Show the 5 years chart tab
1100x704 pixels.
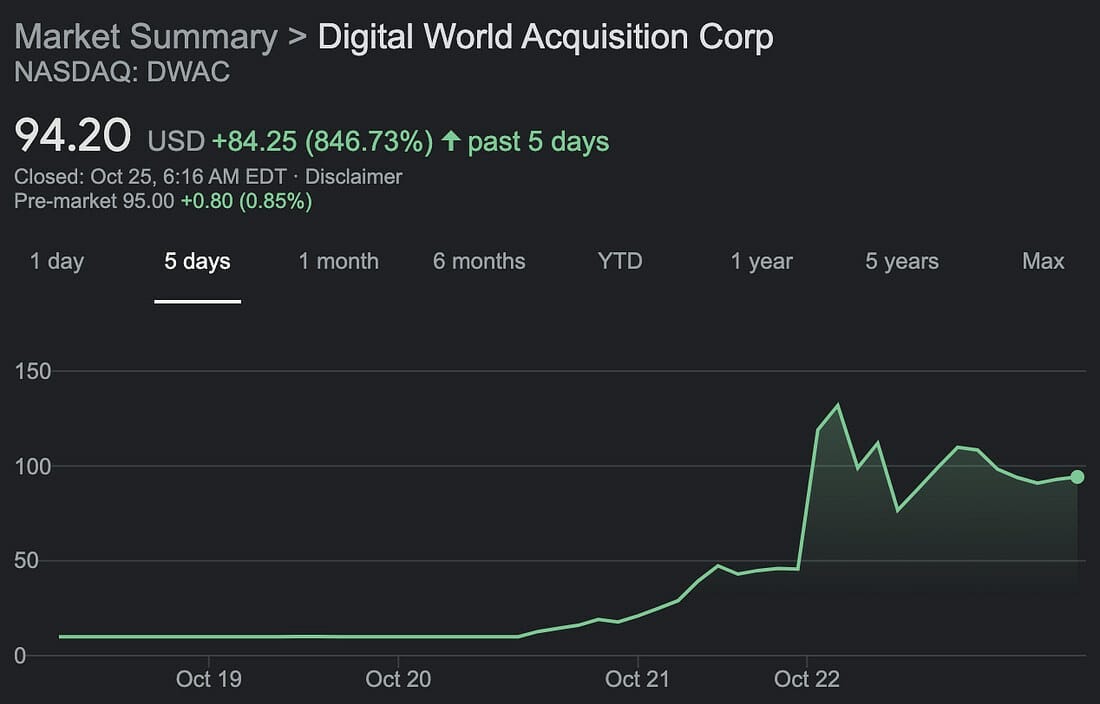901,262
